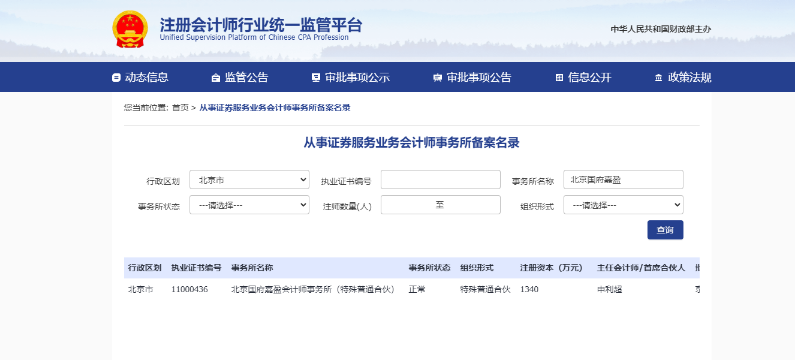
Task: Open the 组织形式 dropdown
Action: click(623, 205)
